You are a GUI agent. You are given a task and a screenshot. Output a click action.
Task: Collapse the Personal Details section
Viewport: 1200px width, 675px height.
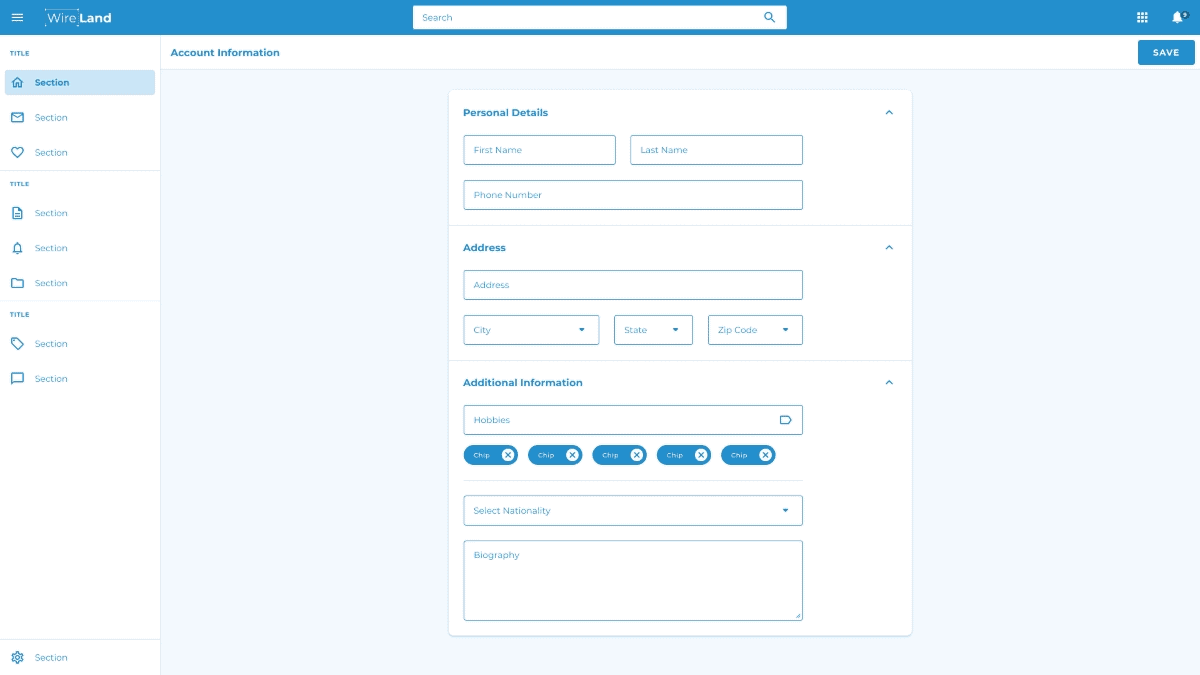click(x=889, y=113)
